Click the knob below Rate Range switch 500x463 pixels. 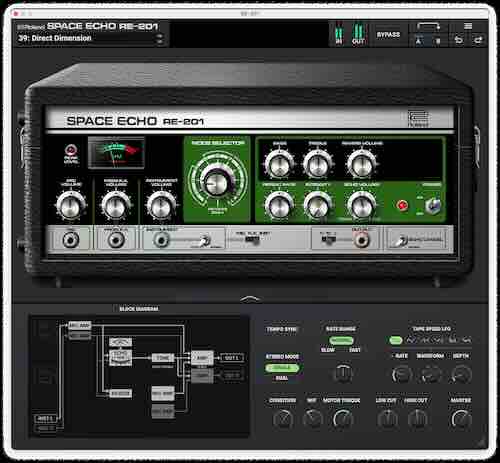pyautogui.click(x=342, y=373)
